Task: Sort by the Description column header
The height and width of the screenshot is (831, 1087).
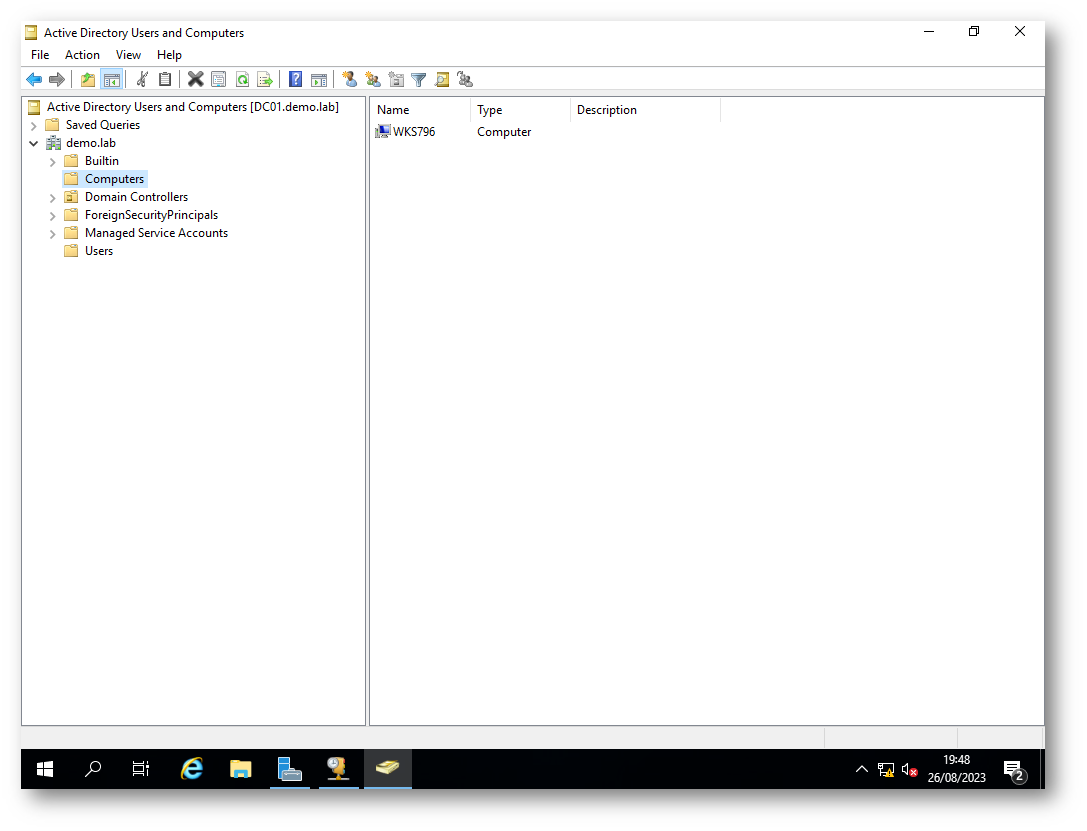Action: (x=645, y=110)
